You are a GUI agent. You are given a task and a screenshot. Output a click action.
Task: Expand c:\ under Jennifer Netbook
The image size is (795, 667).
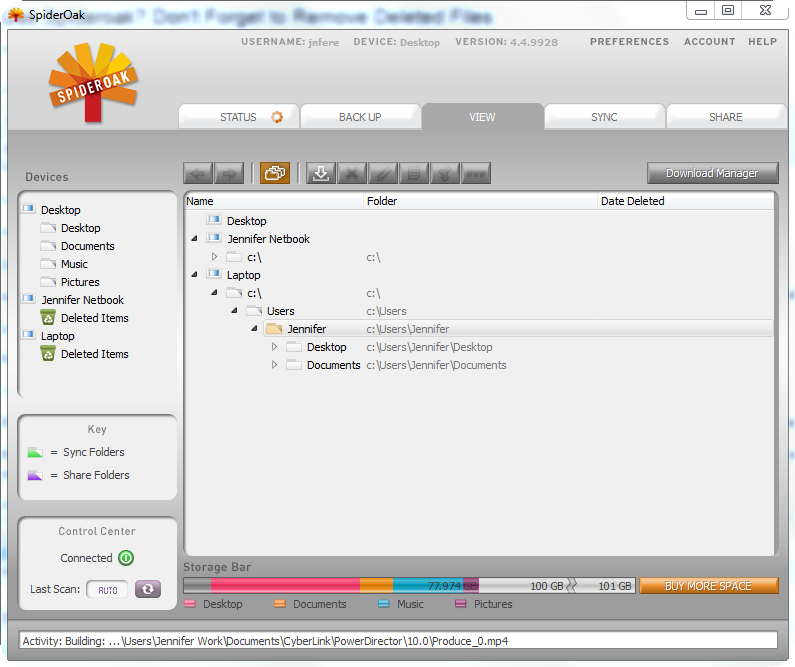215,257
